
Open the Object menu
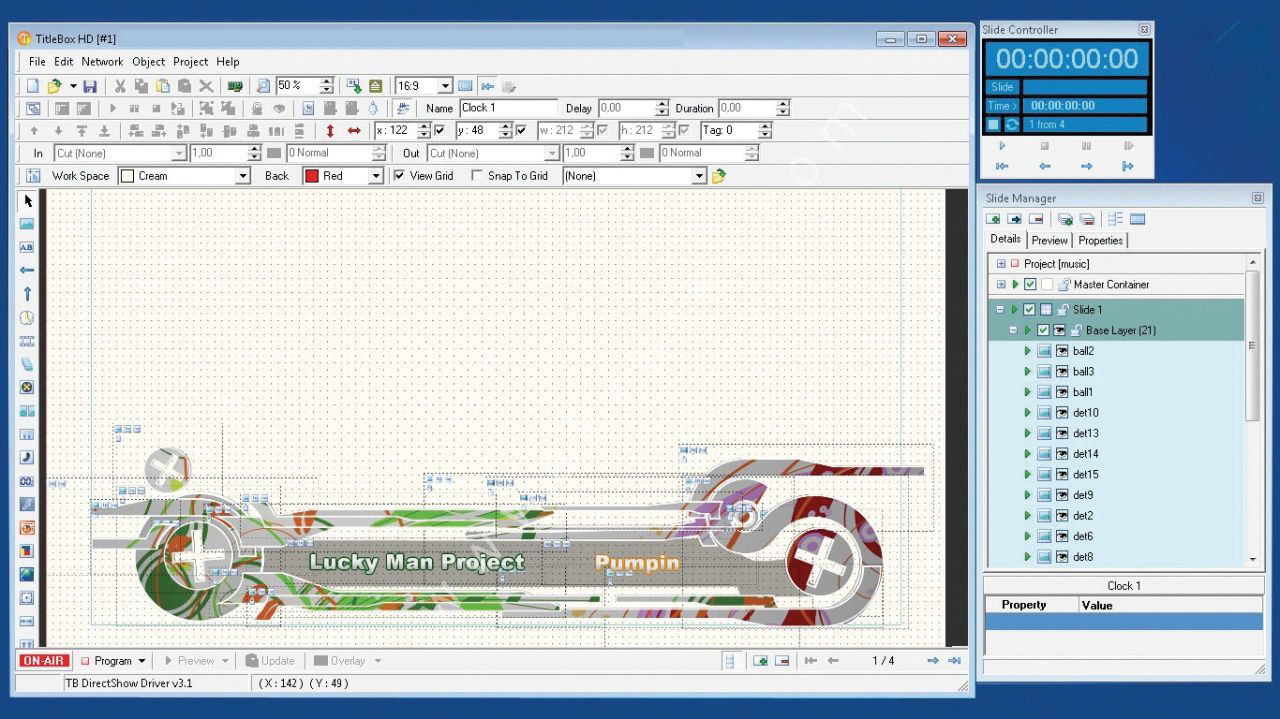coord(149,62)
